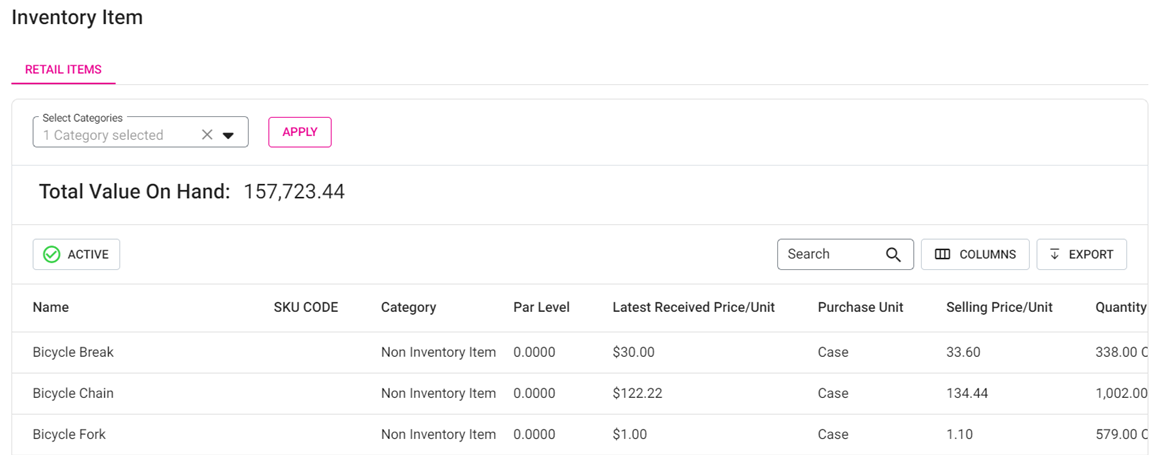Switch to the Retail Items tab
Viewport: 1156px width, 455px height.
(63, 70)
